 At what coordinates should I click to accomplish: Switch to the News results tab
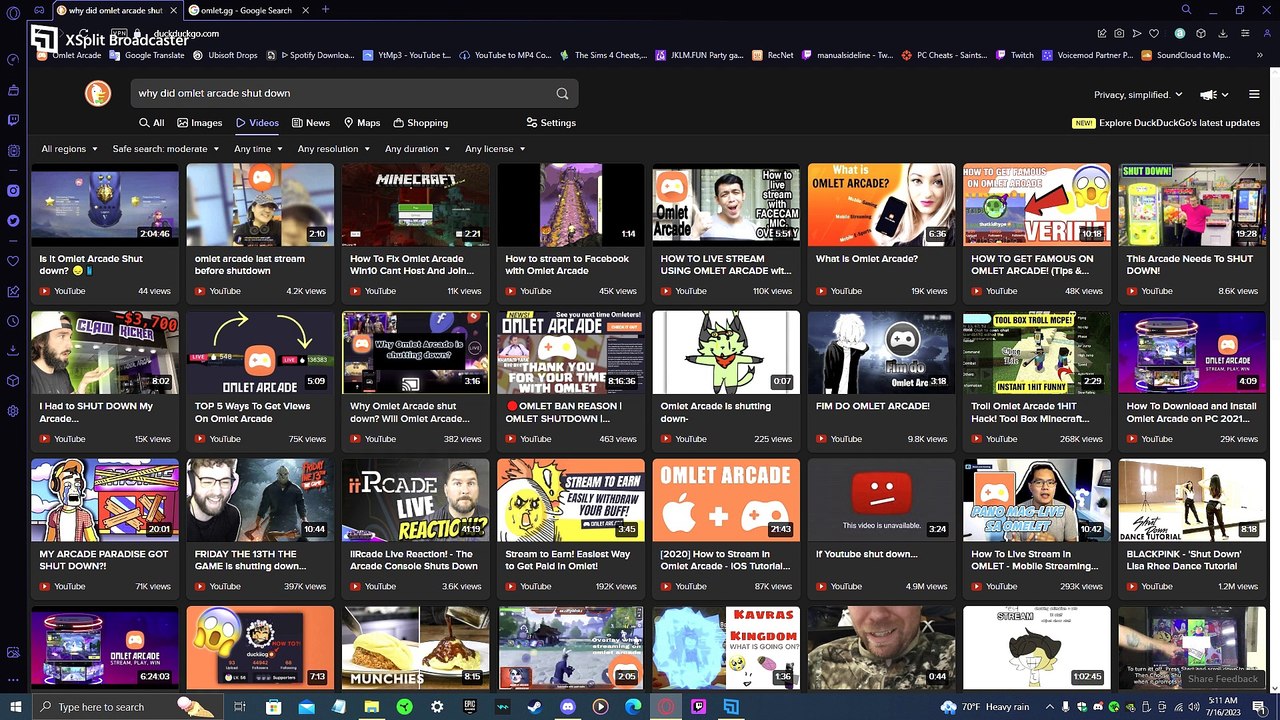tap(311, 123)
